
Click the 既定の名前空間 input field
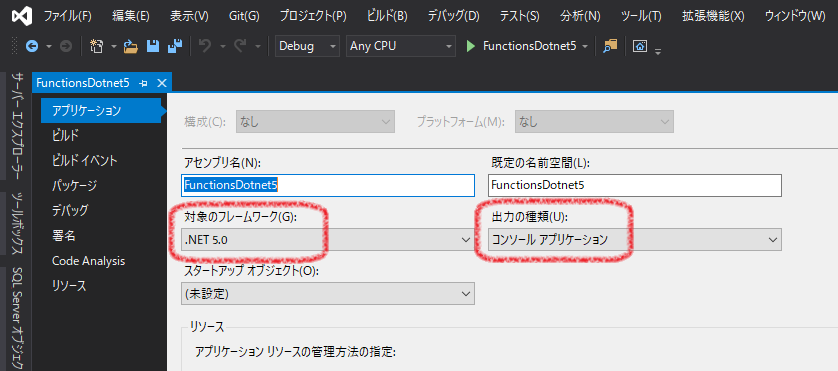[635, 186]
